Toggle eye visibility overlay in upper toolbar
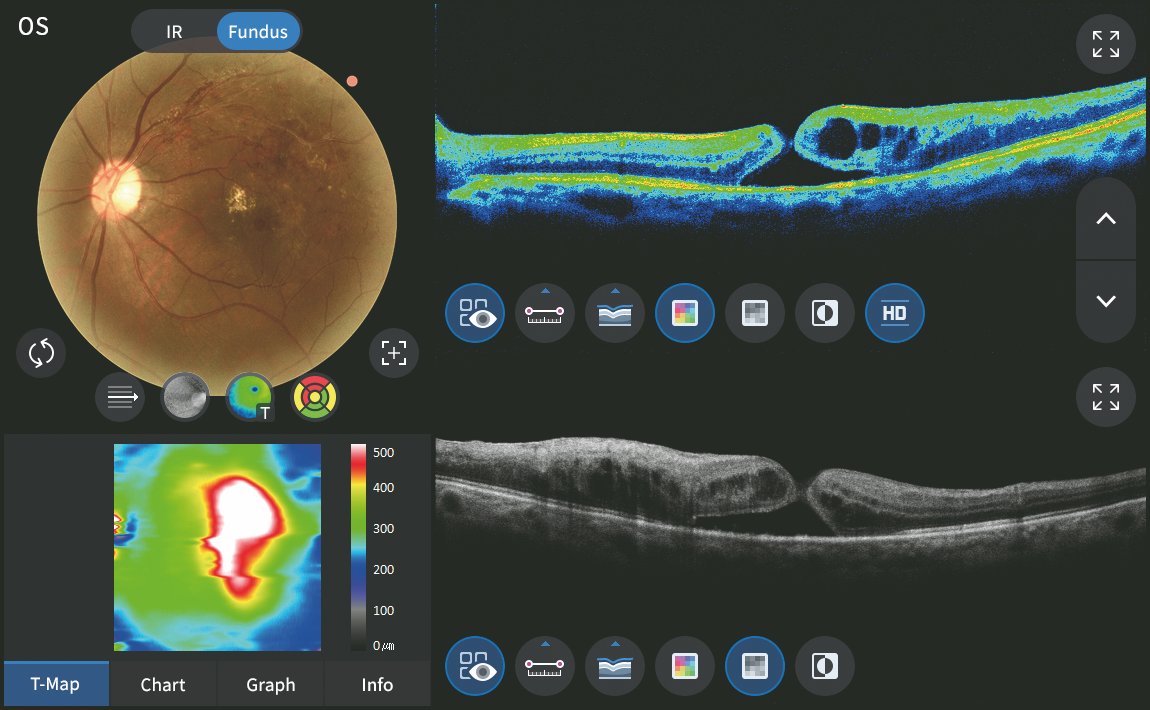Screen dimensions: 1150x710 [x=475, y=314]
